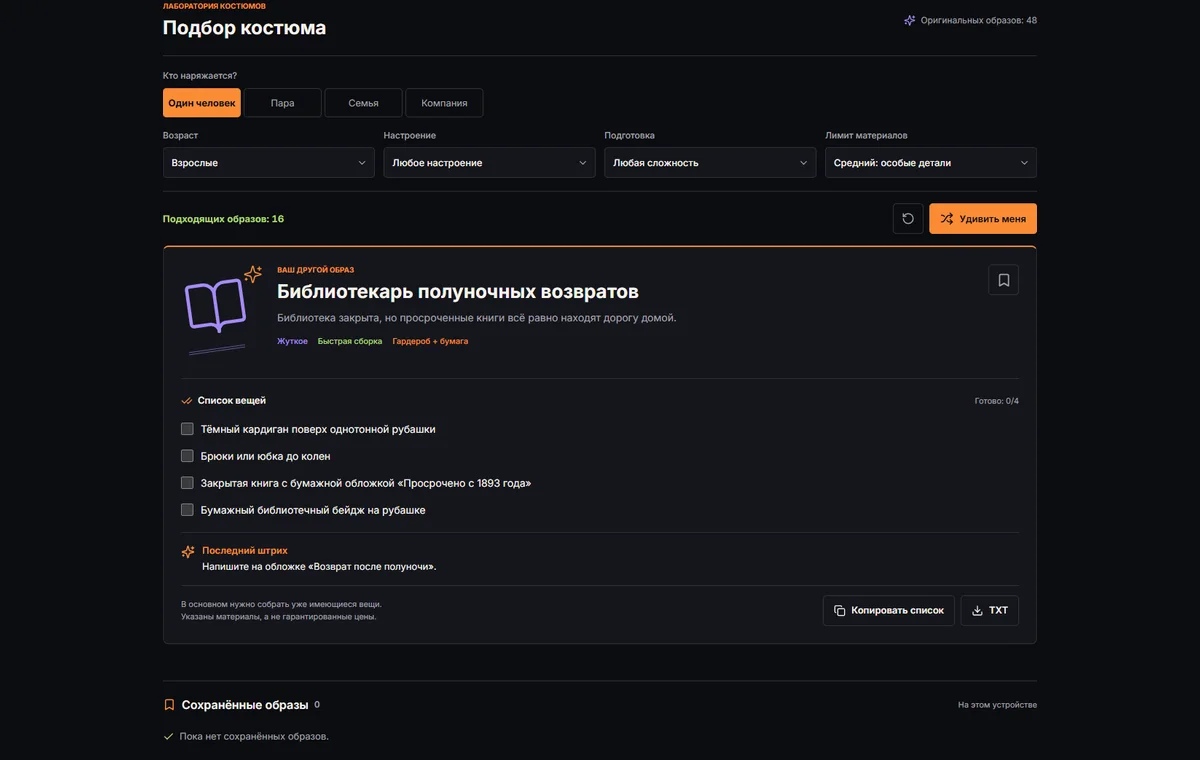Viewport: 1200px width, 760px height.
Task: Bookmark the Библиотекарь полуночных возвратов costume
Action: pos(1004,280)
